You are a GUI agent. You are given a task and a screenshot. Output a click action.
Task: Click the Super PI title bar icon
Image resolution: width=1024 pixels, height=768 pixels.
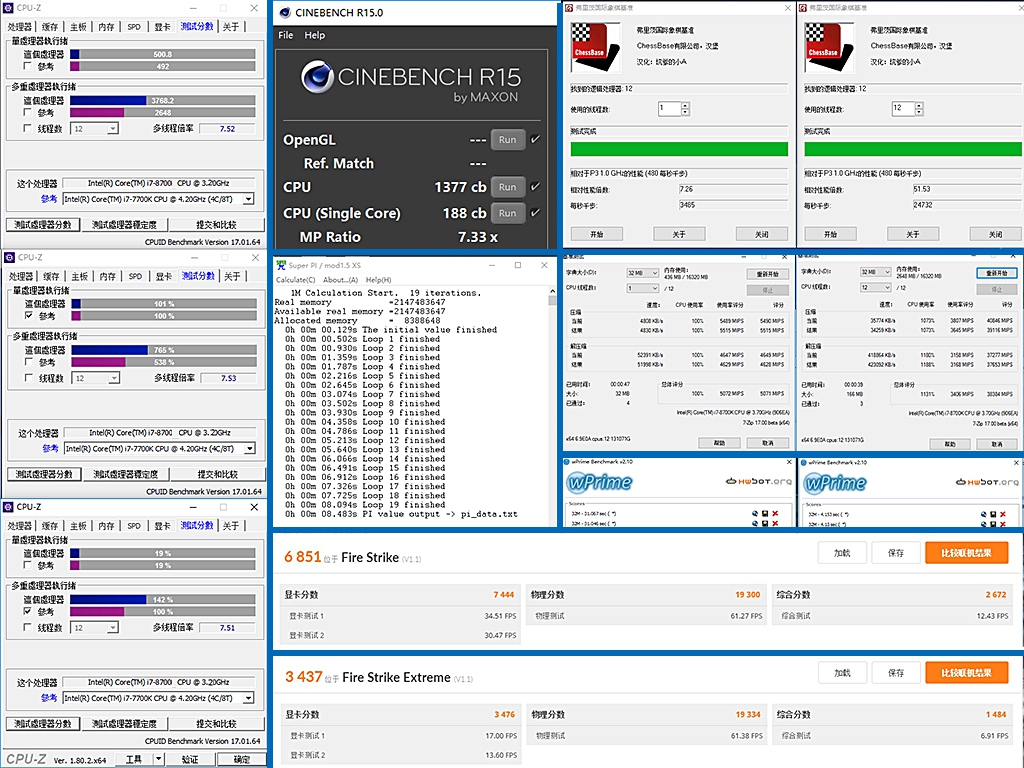coord(281,265)
